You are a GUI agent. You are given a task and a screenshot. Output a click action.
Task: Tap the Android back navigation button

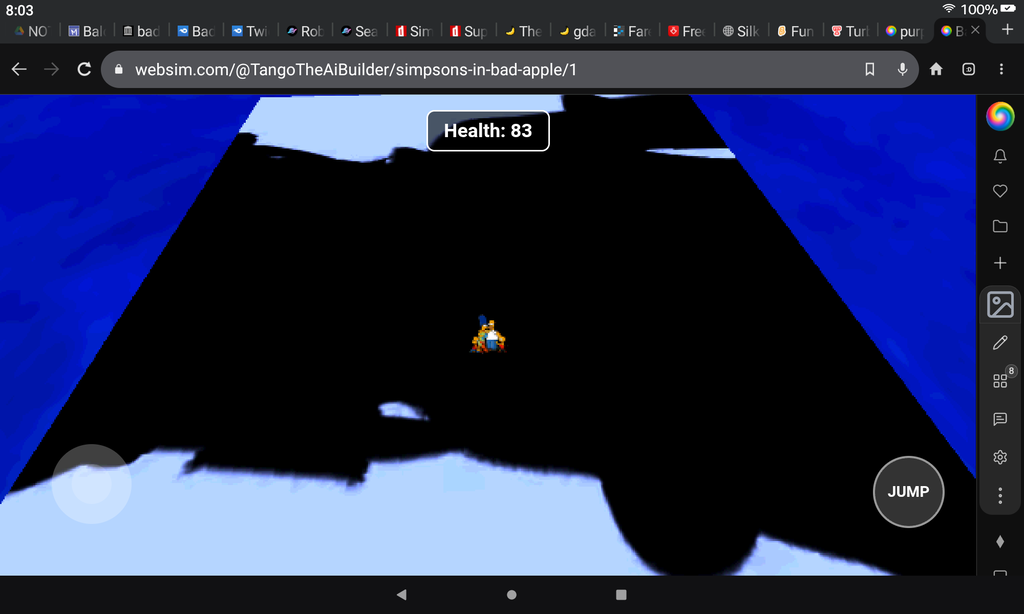point(402,594)
